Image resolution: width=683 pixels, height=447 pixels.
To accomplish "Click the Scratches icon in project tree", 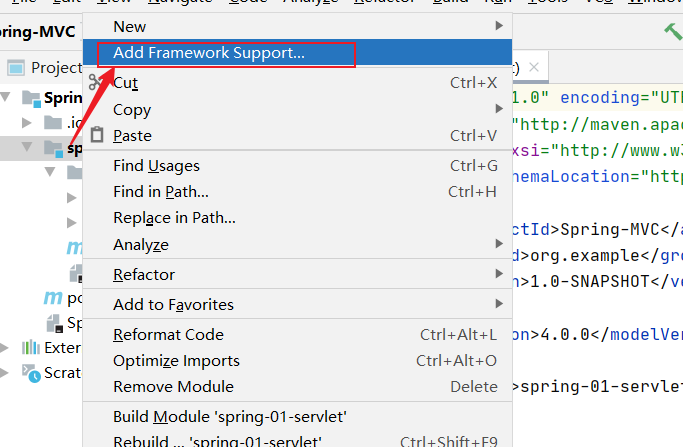I will click(30, 372).
